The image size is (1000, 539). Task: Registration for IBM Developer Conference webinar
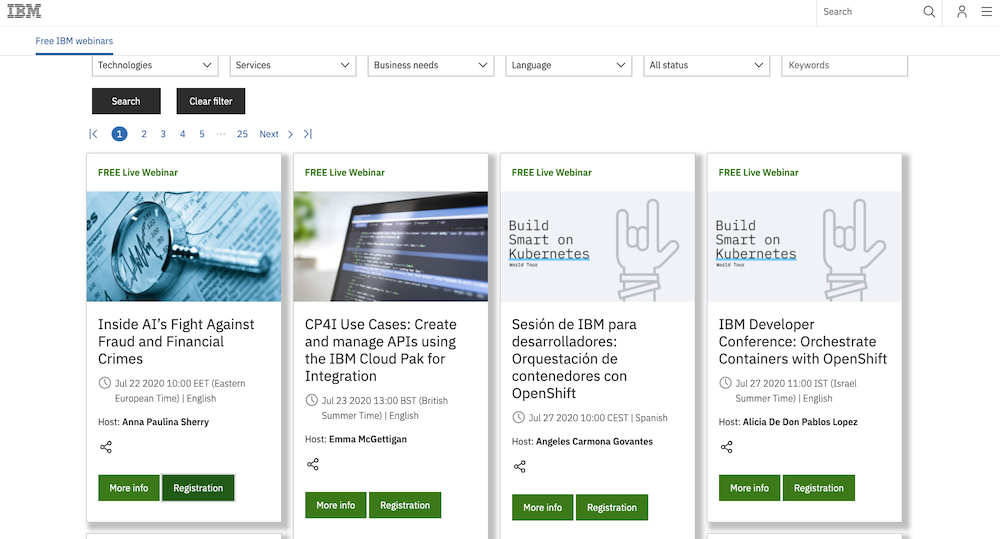[819, 488]
